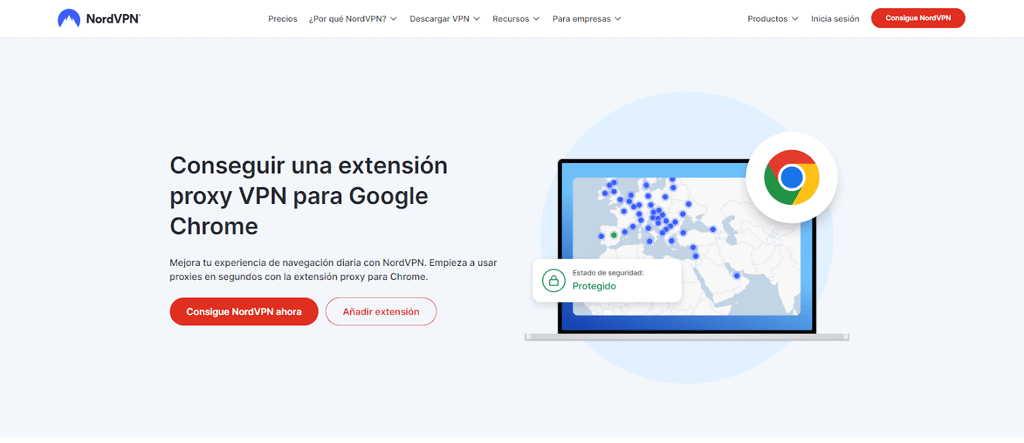Click Consigue NordVPN ahora button

(244, 312)
